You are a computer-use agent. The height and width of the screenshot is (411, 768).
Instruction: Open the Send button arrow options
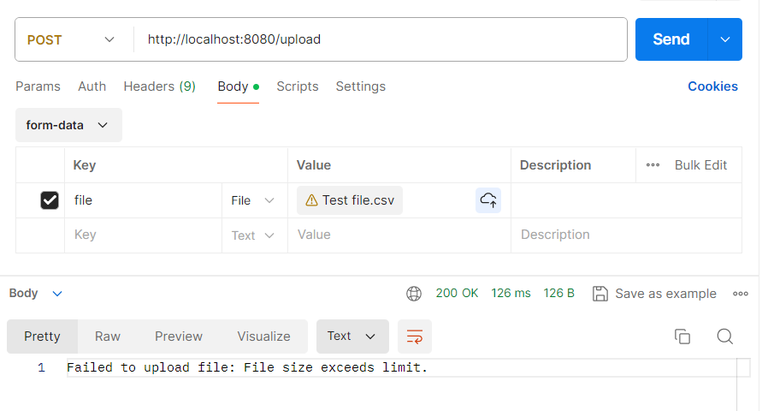[725, 40]
